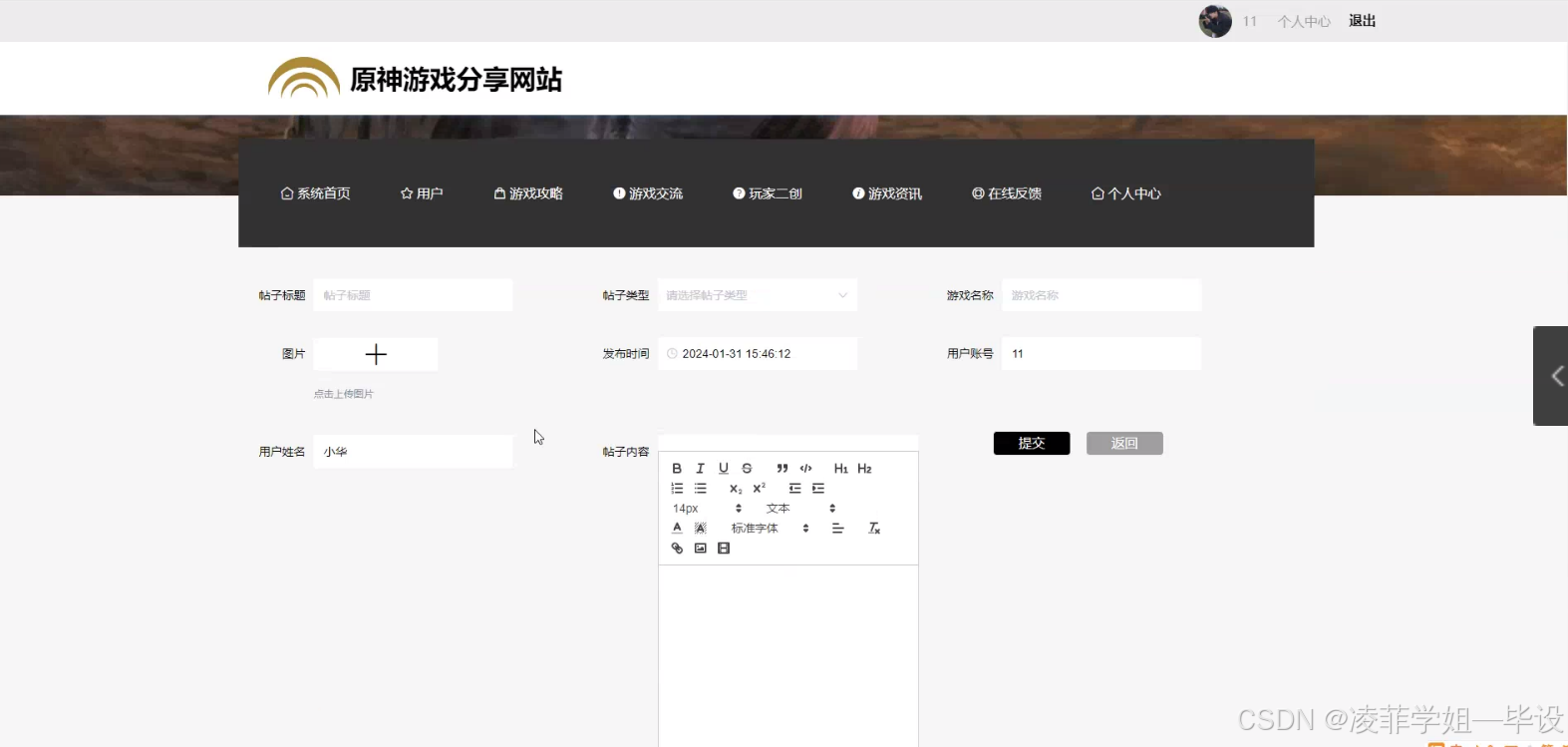The height and width of the screenshot is (747, 1568).
Task: Clear text formatting in editor
Action: tap(874, 529)
